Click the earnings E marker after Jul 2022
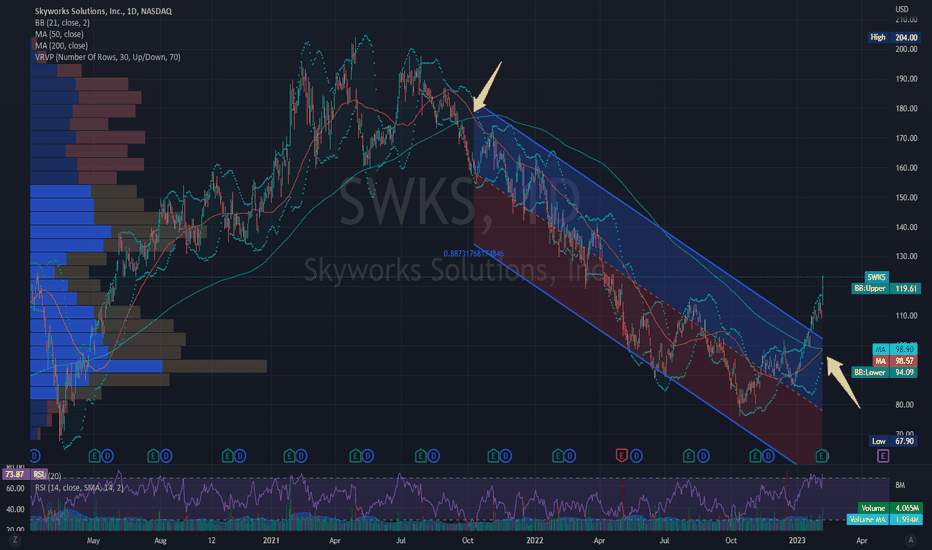 (688, 456)
